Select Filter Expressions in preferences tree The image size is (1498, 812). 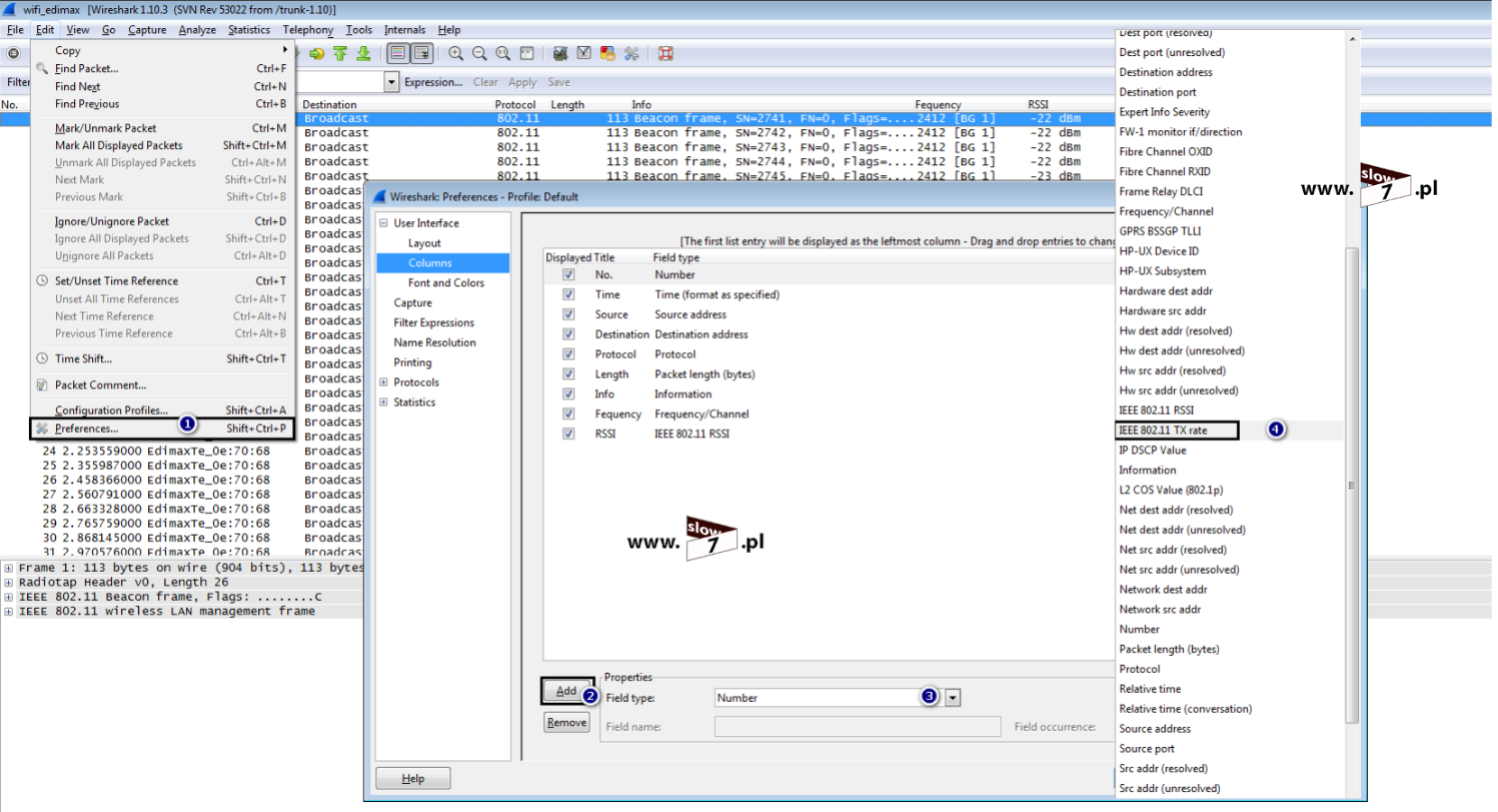coord(434,322)
